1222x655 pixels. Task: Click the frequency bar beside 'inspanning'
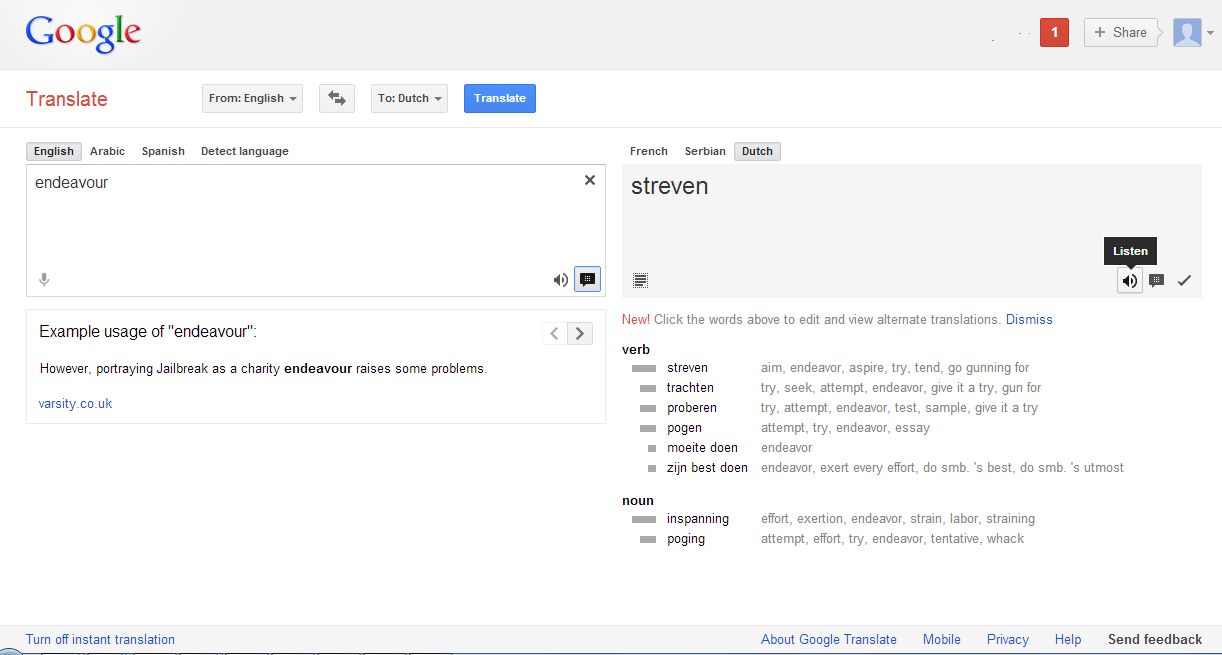(644, 519)
